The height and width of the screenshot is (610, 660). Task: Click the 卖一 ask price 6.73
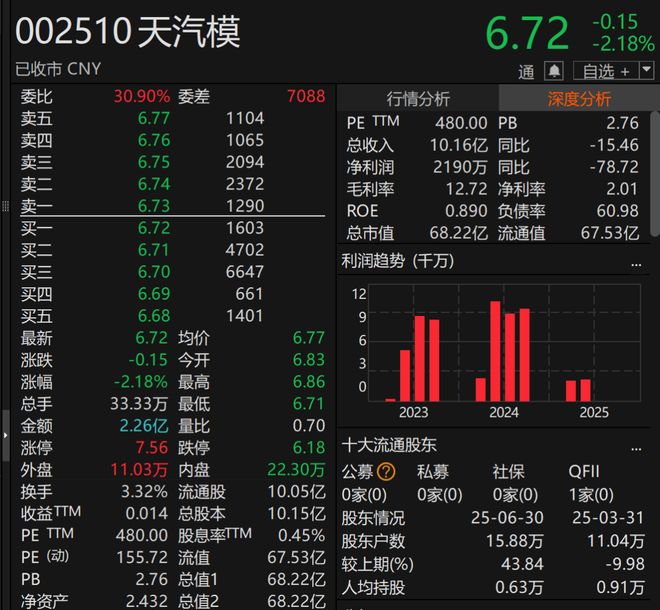155,206
